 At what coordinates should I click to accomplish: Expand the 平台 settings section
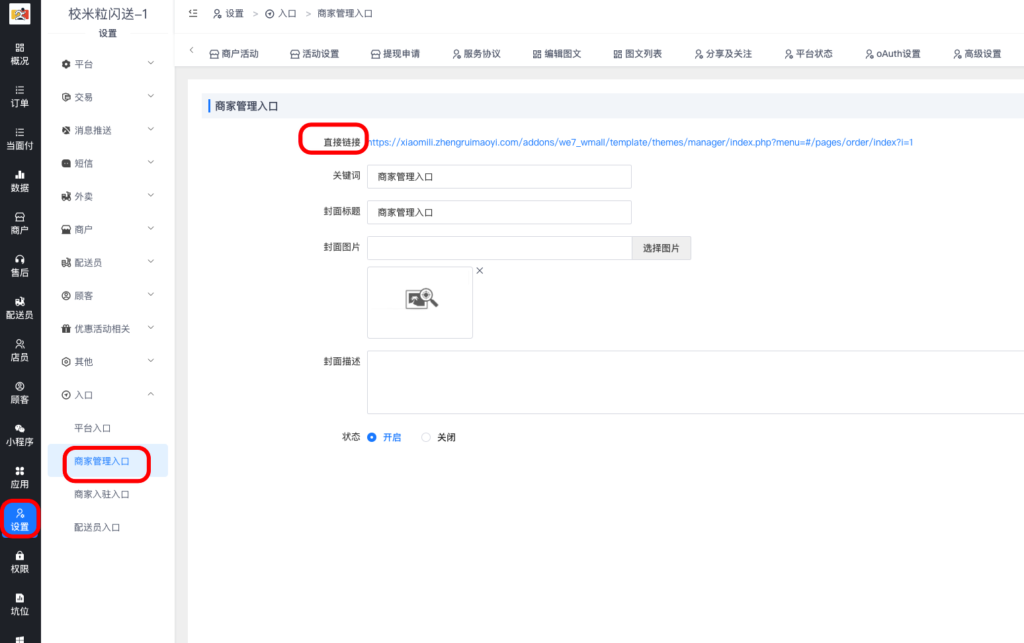[x=85, y=63]
